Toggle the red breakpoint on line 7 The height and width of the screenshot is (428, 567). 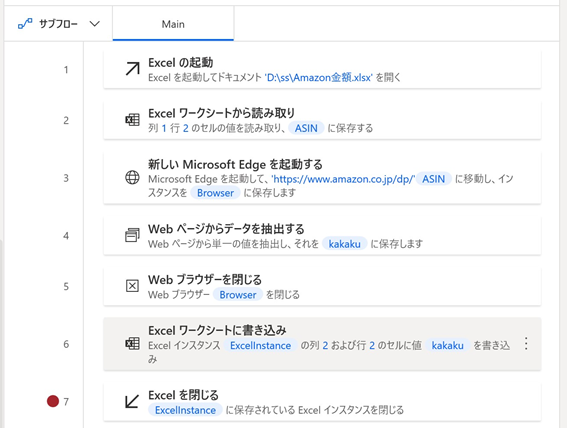pos(53,401)
